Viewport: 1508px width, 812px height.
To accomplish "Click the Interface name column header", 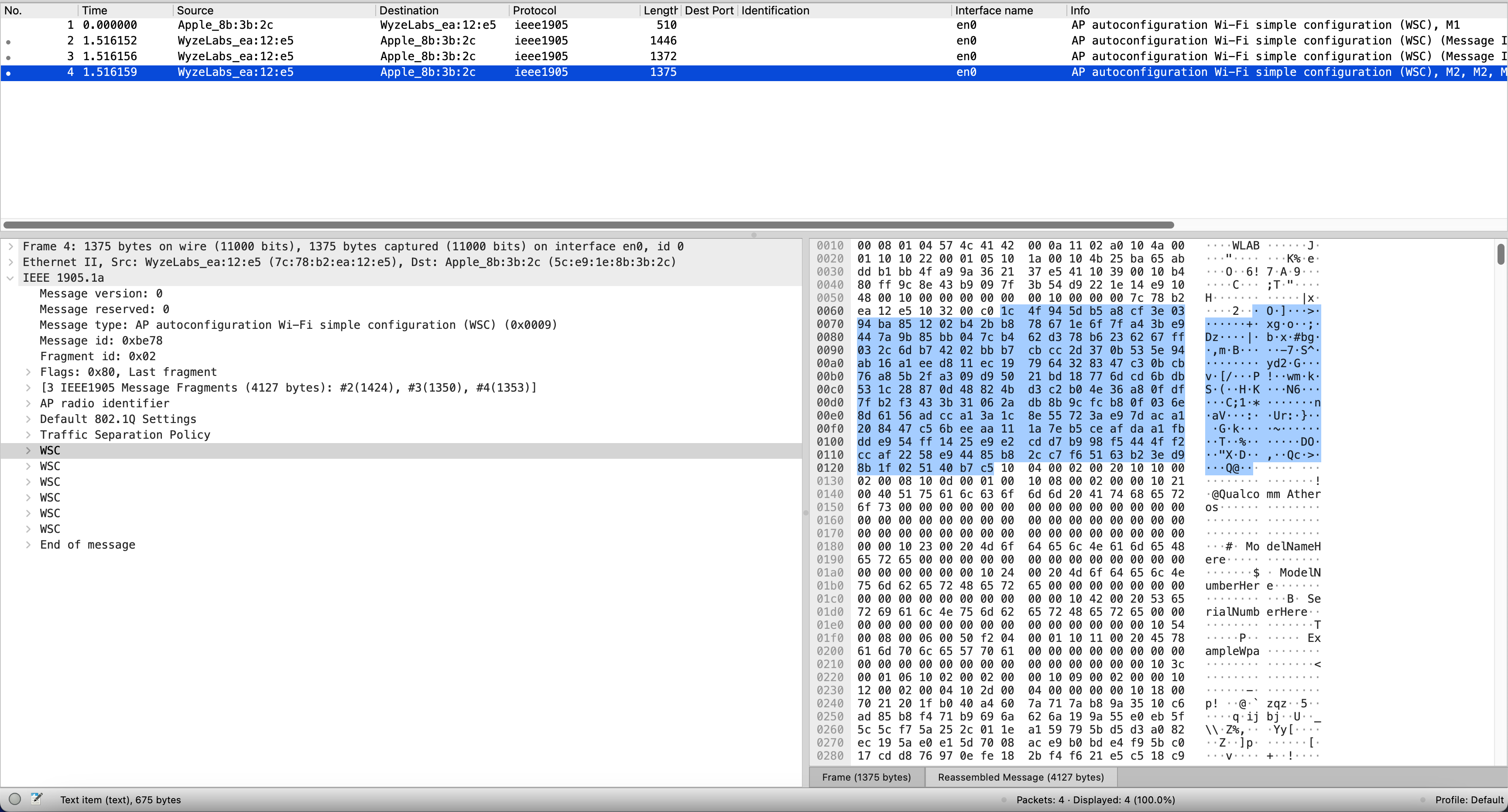I will (x=1009, y=10).
